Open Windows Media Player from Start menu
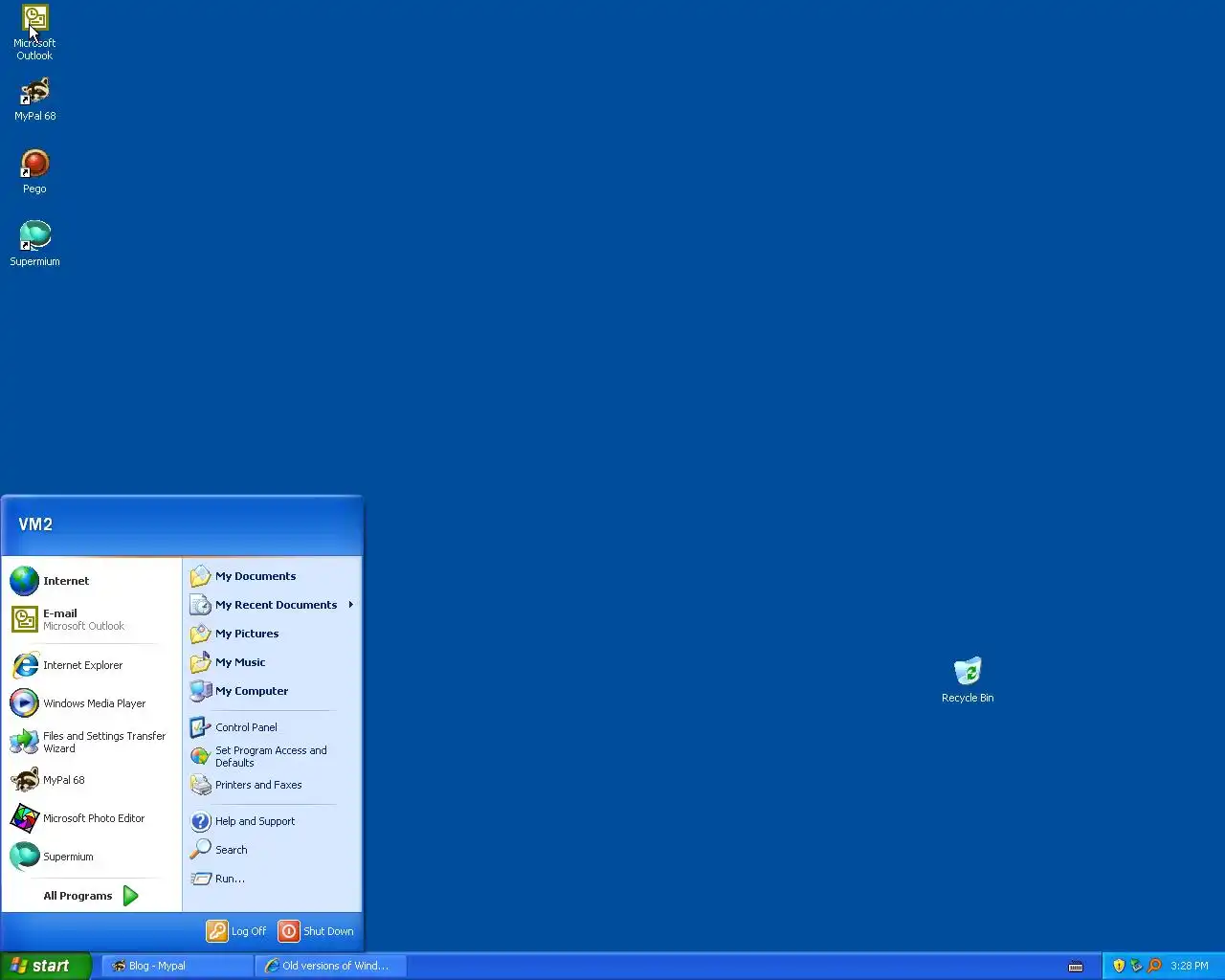Screen dimensions: 1225x980 coord(91,703)
